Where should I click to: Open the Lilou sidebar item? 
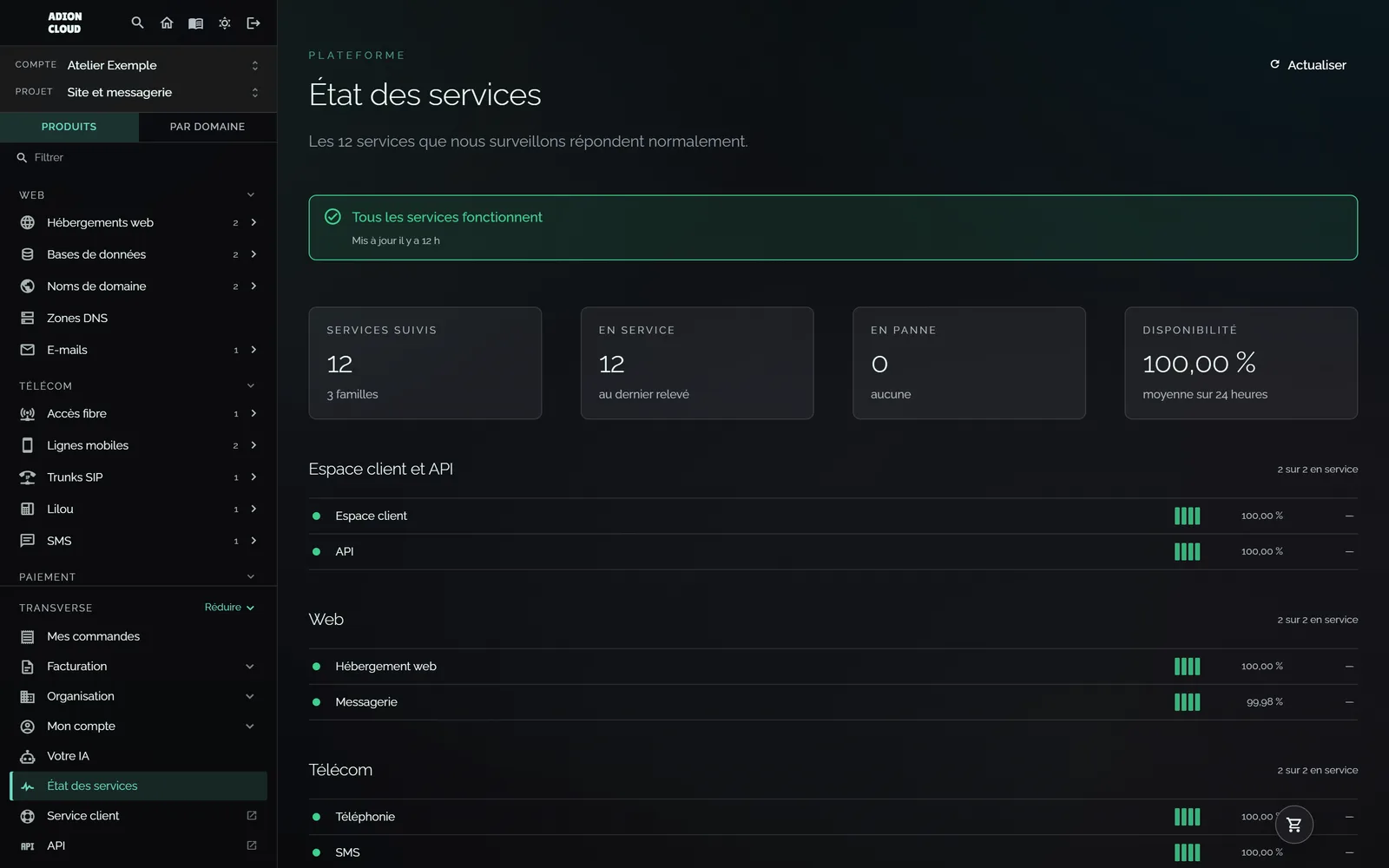[x=139, y=509]
